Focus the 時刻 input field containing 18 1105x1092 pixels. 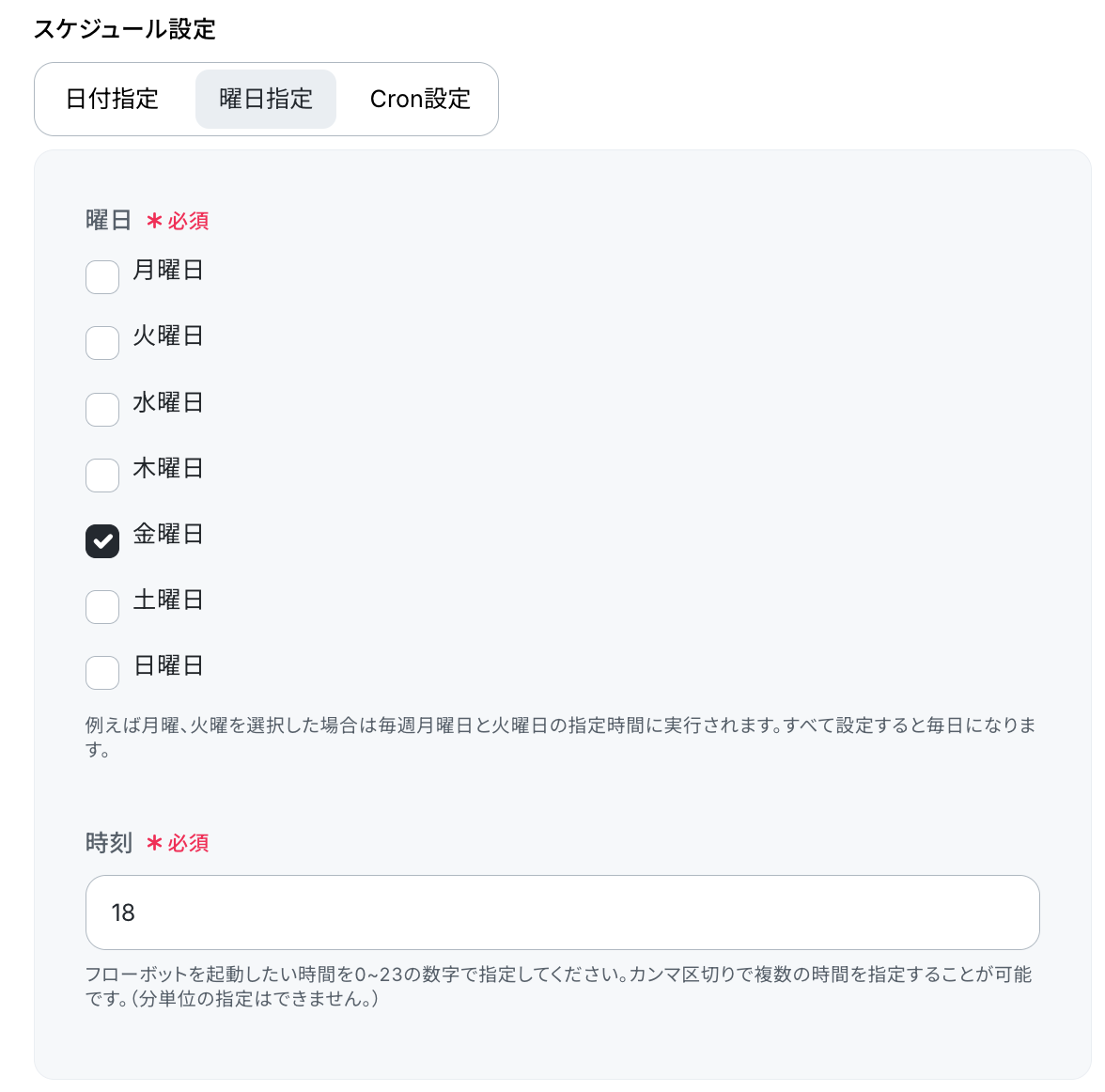point(562,913)
